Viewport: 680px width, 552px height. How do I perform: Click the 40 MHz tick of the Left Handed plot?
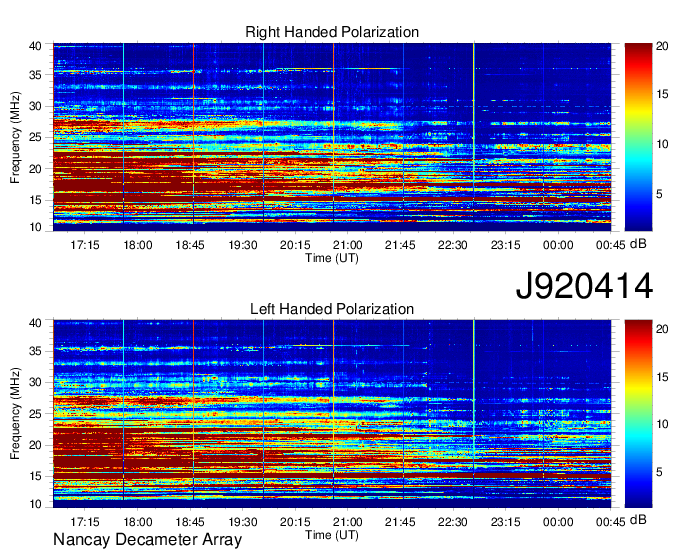[35, 323]
